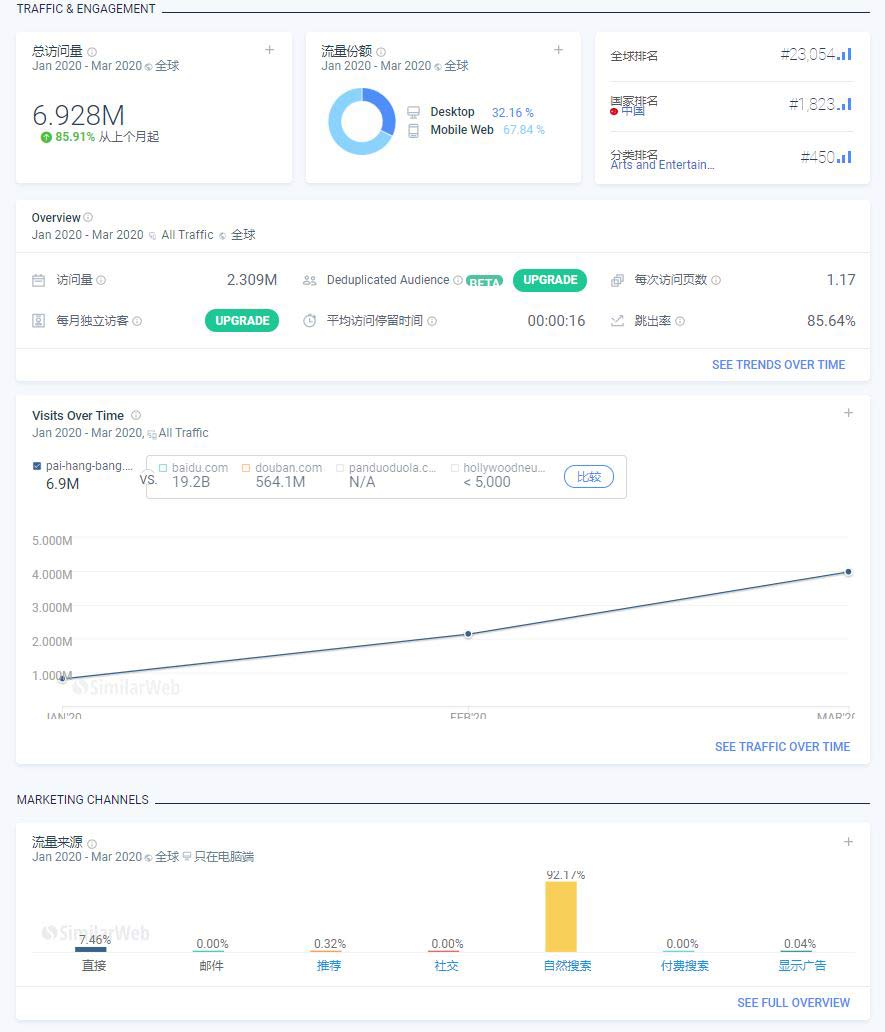The height and width of the screenshot is (1032, 885).
Task: Click the pages-per-visit icon beside 每次访问页数
Action: 617,280
